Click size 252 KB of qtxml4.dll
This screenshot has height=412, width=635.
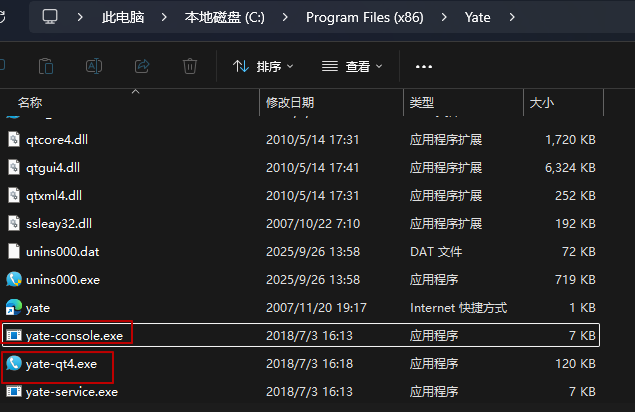coord(575,196)
